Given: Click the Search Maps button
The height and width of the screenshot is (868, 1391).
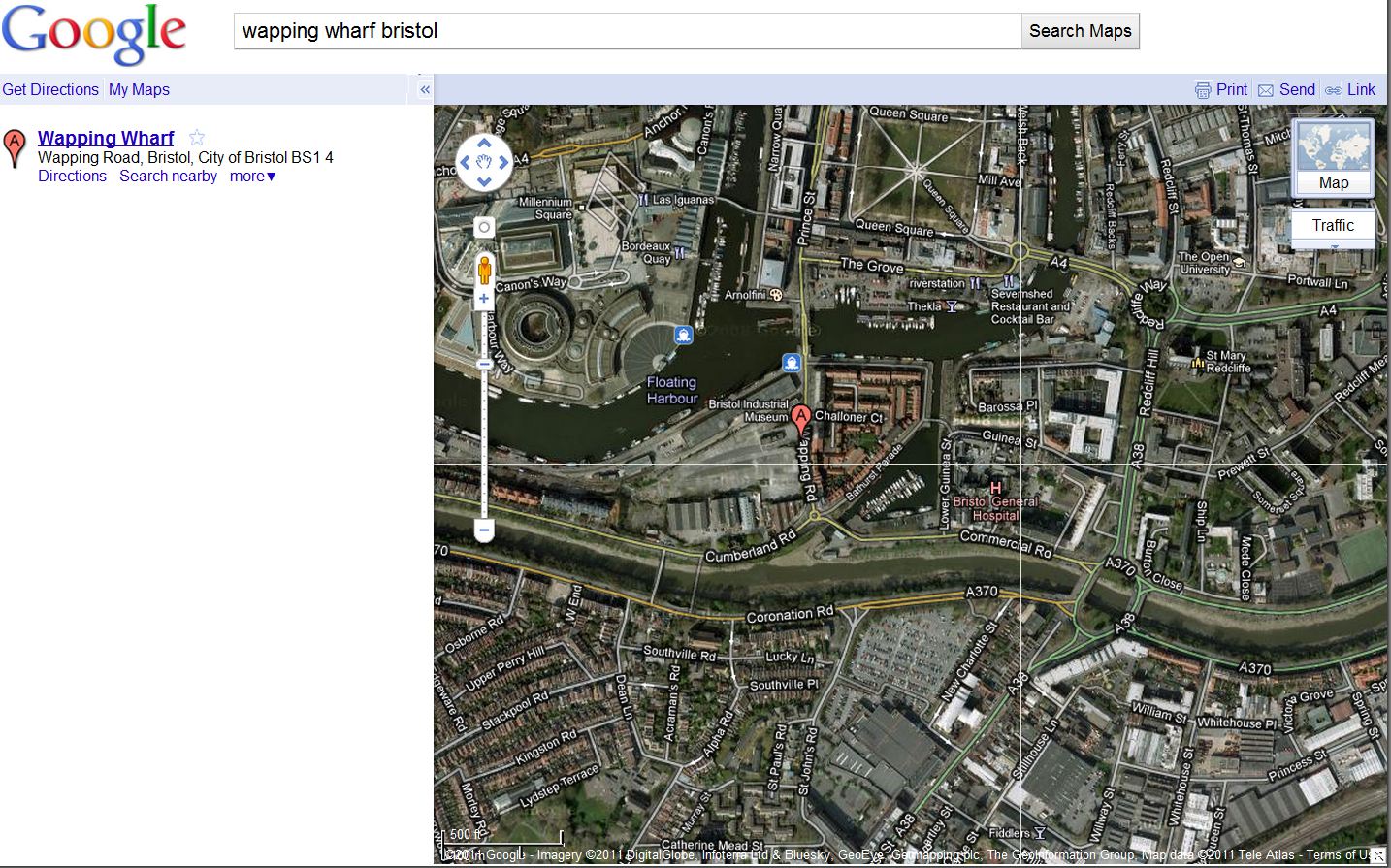Looking at the screenshot, I should coord(1081,31).
